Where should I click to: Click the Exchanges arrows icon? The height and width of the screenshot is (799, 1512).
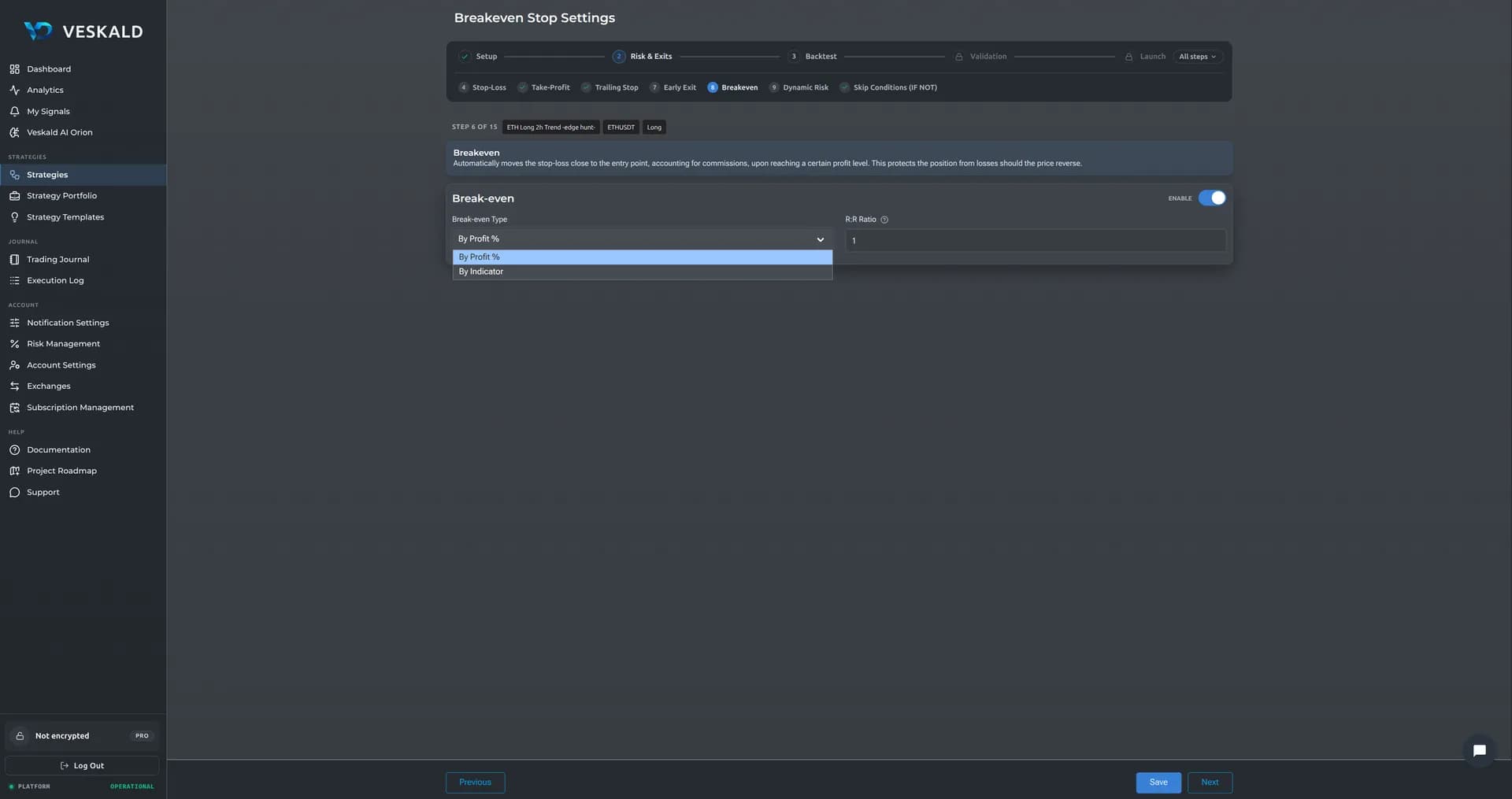[x=14, y=387]
